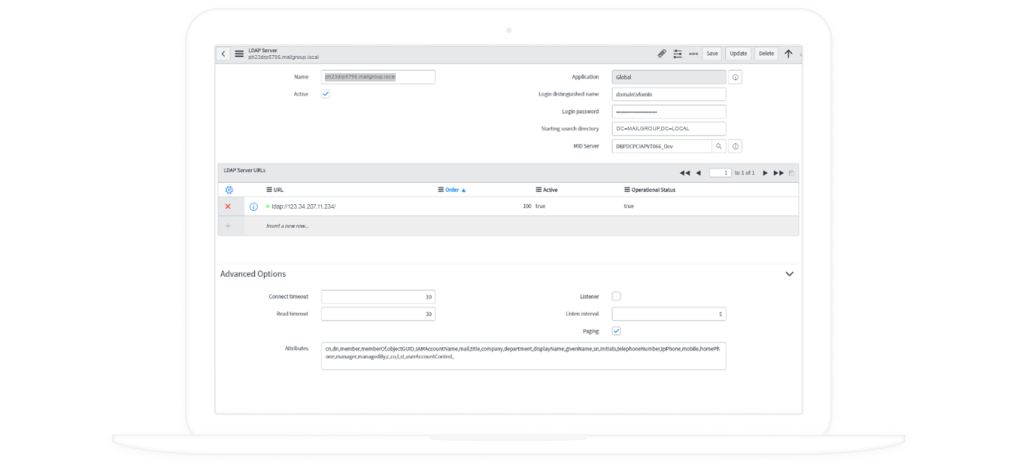
Task: Click the Listen interval field
Action: point(669,314)
